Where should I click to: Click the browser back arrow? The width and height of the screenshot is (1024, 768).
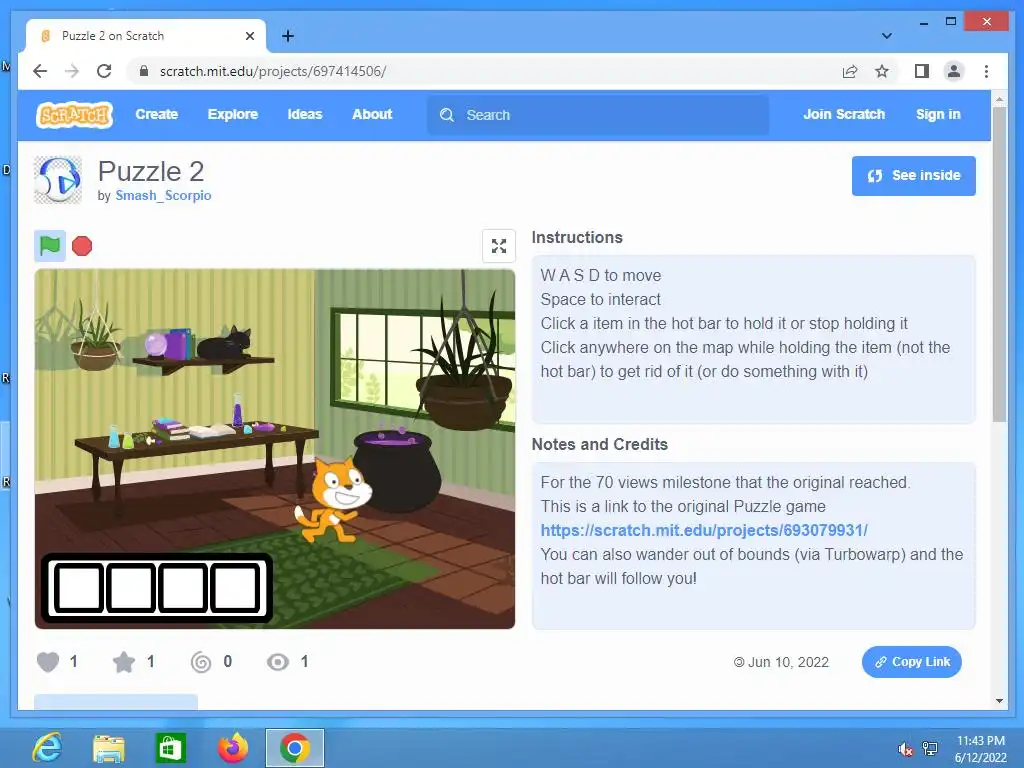coord(40,71)
